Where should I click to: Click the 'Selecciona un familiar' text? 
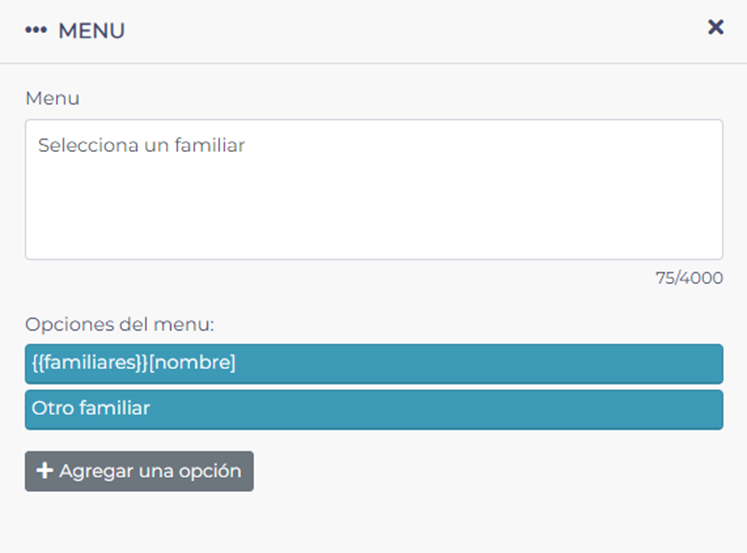(x=141, y=146)
